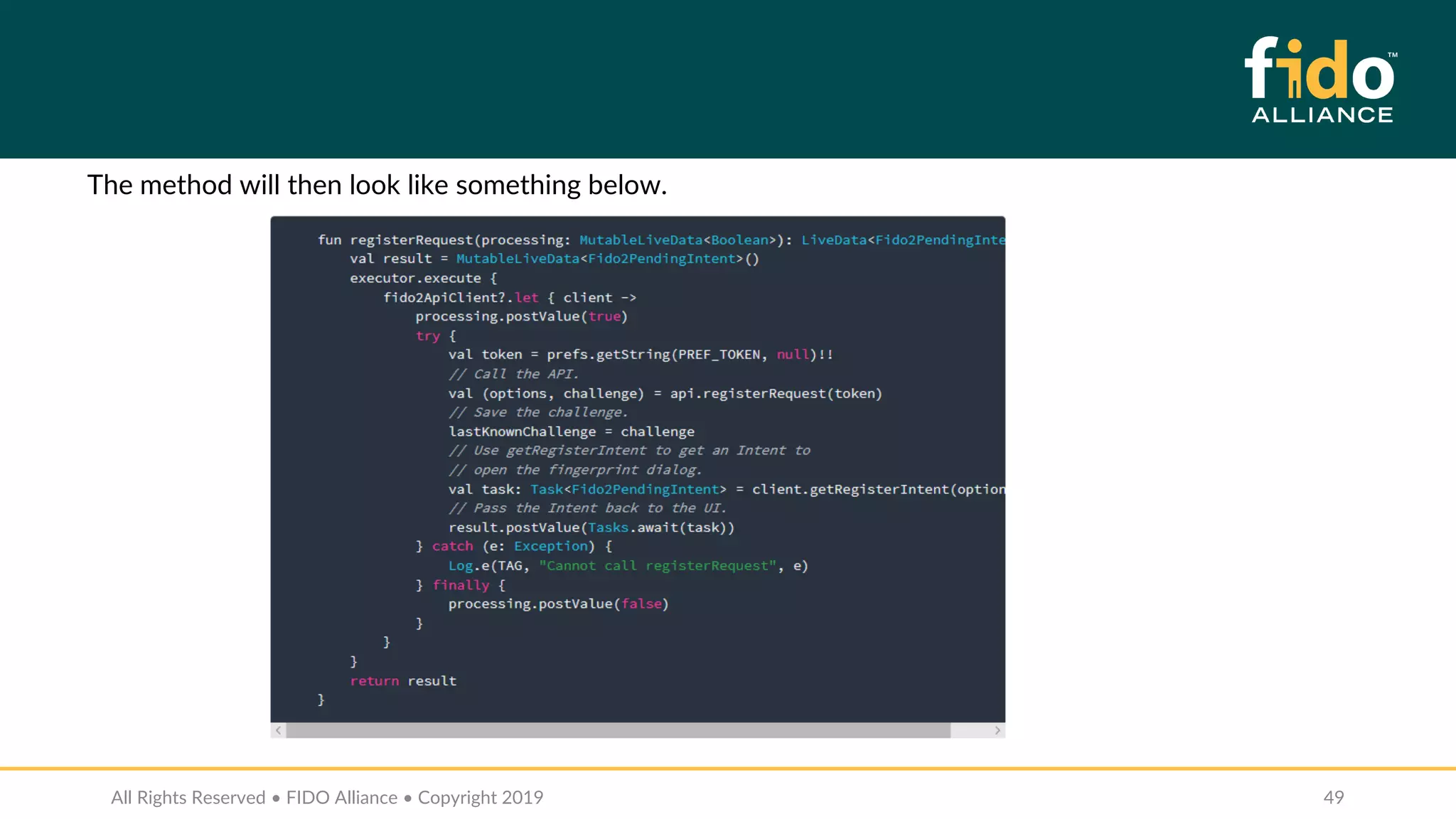Click the '// Call the API.' comment
This screenshot has width=1456, height=819.
(x=513, y=374)
